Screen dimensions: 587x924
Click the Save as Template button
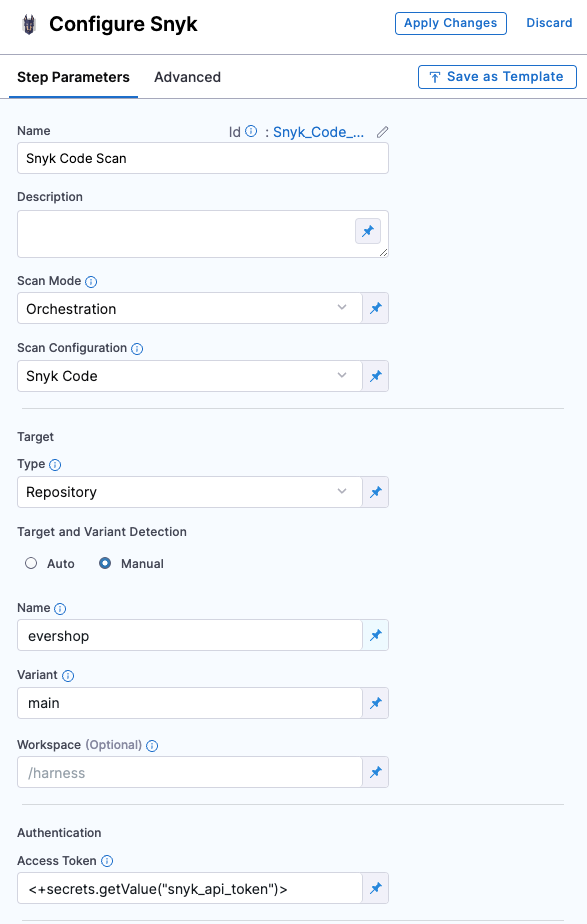click(497, 77)
